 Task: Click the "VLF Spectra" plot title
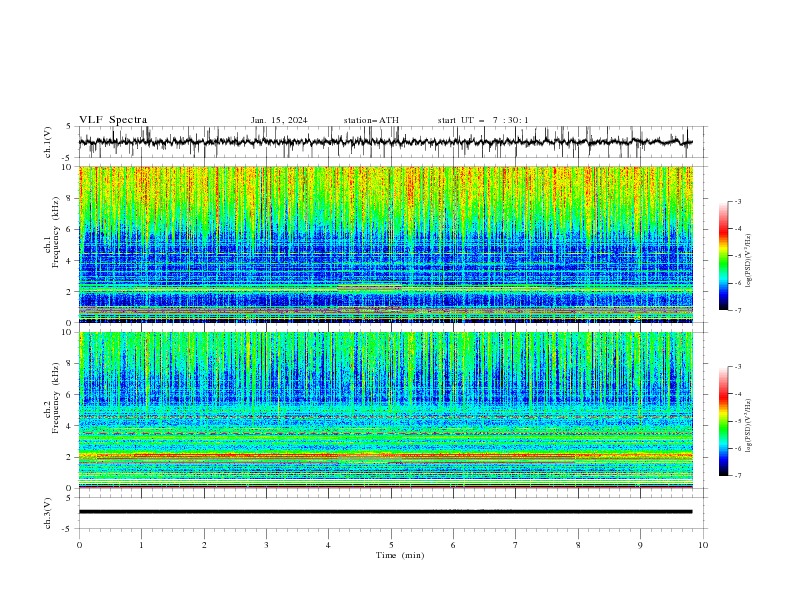(x=113, y=120)
